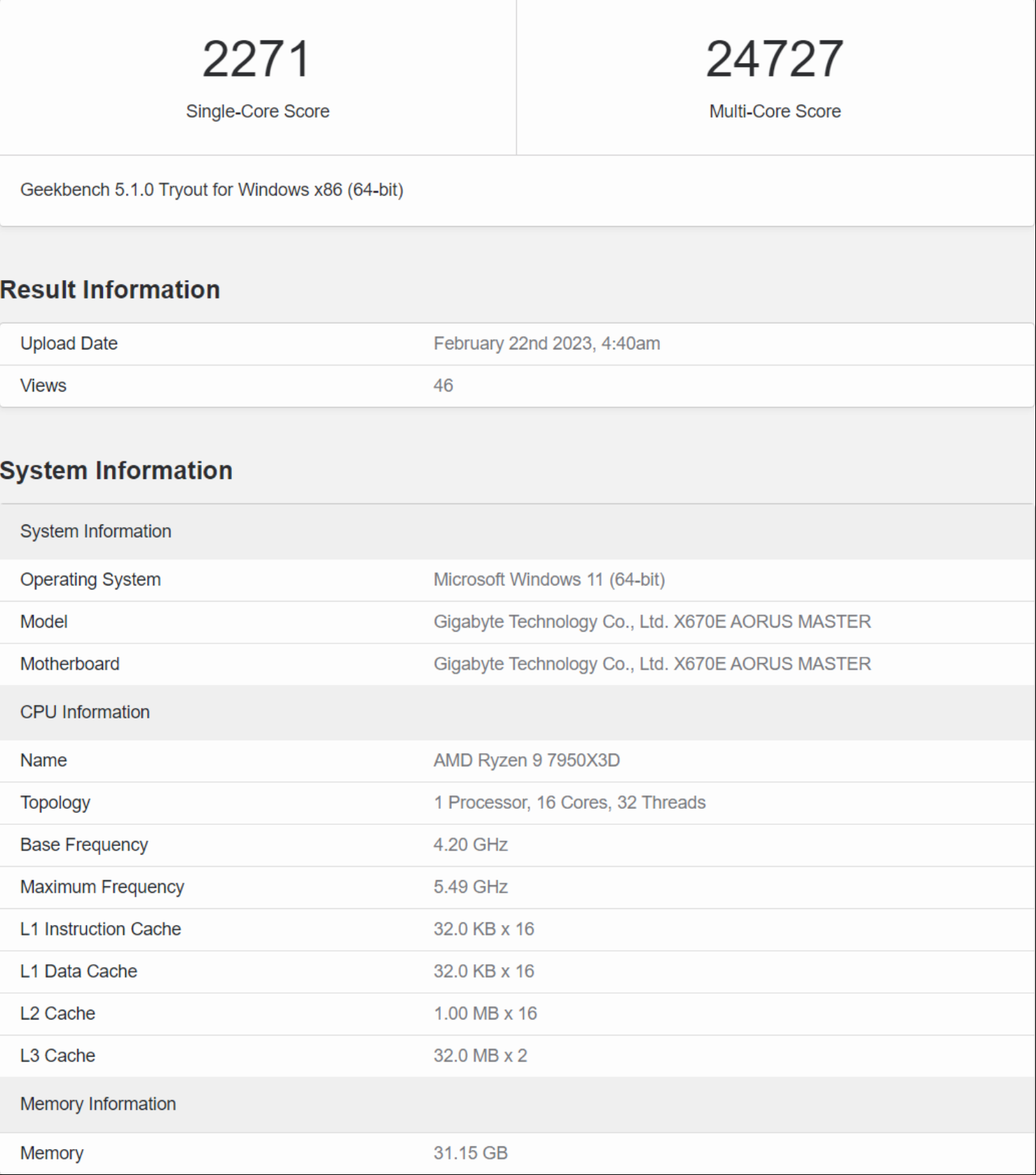Select the Single-Core Score label
This screenshot has height=1175, width=1036.
point(258,111)
